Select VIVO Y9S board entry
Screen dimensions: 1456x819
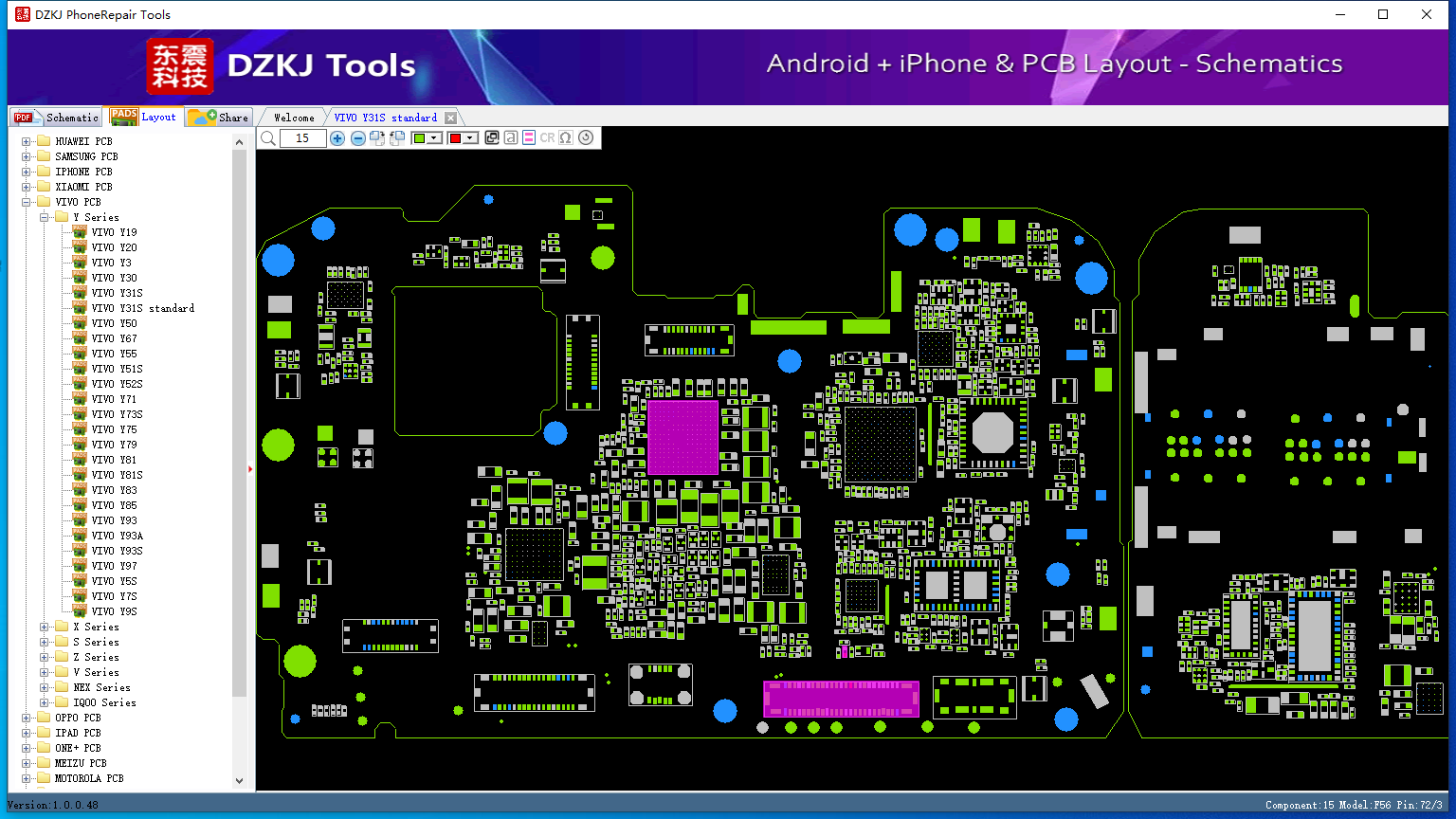114,611
